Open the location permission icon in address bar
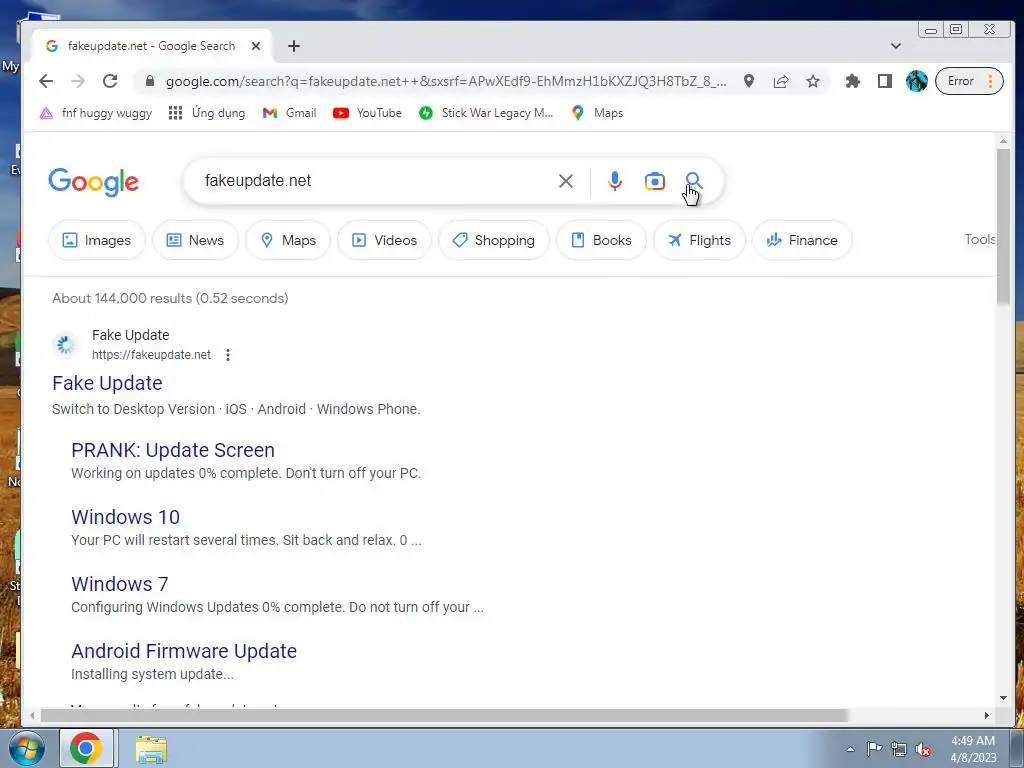The width and height of the screenshot is (1024, 768). (x=749, y=81)
